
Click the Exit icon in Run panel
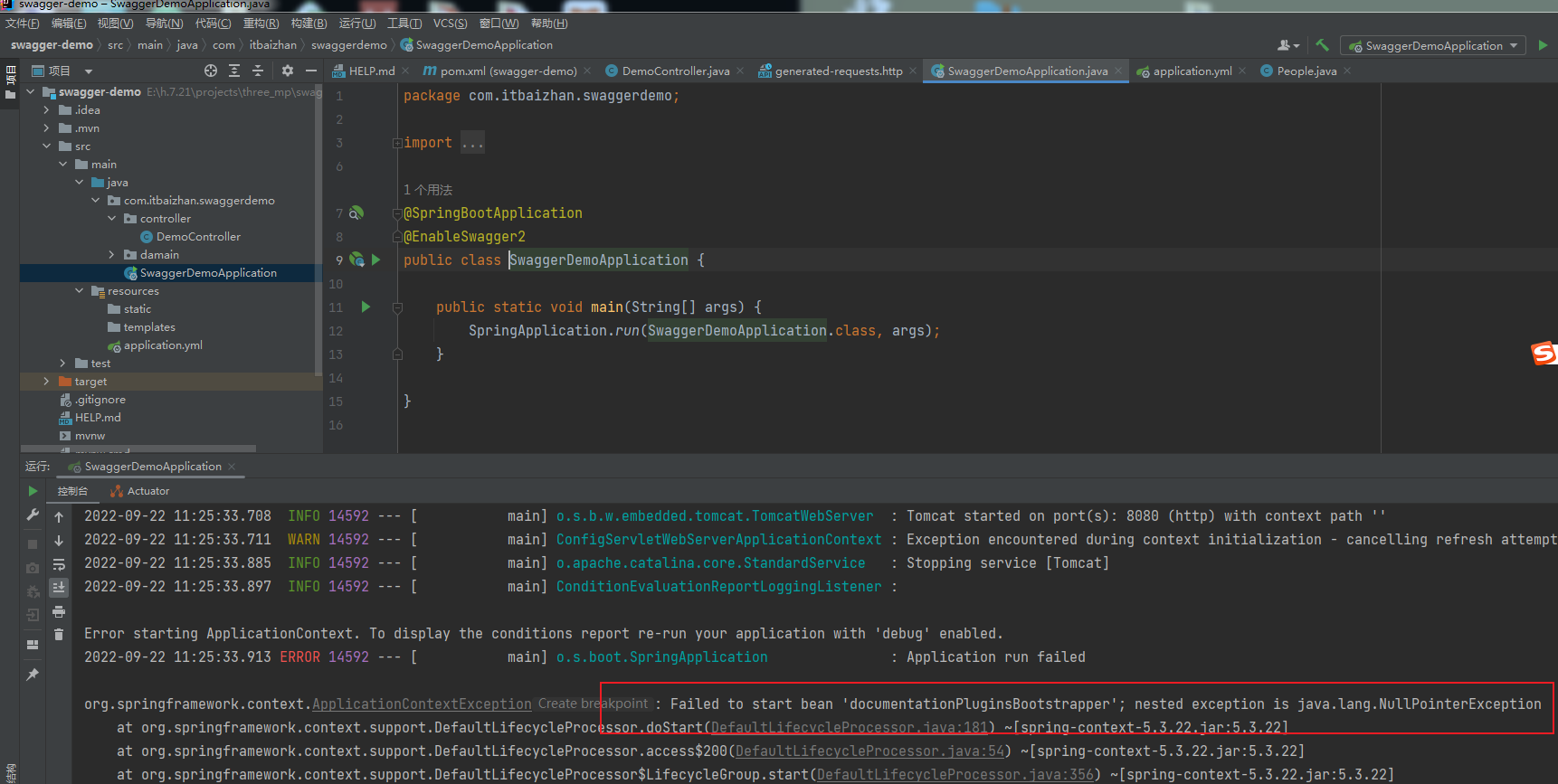point(33,615)
